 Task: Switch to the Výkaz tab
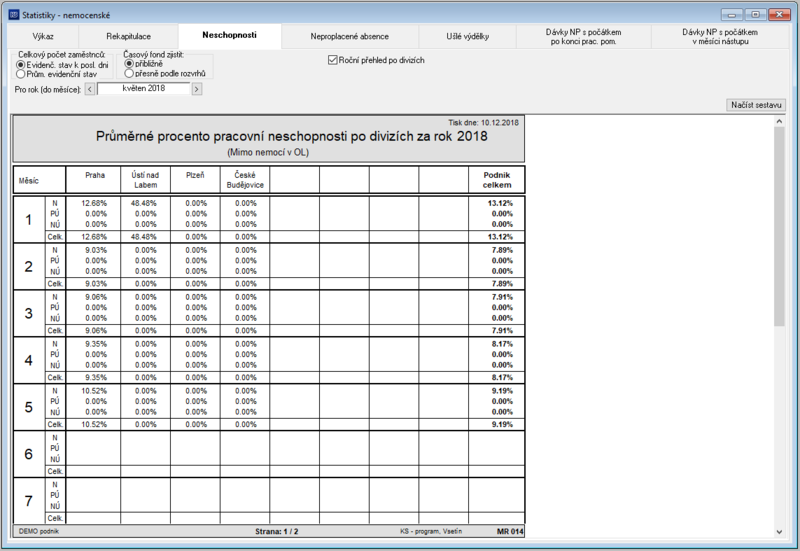pyautogui.click(x=43, y=36)
